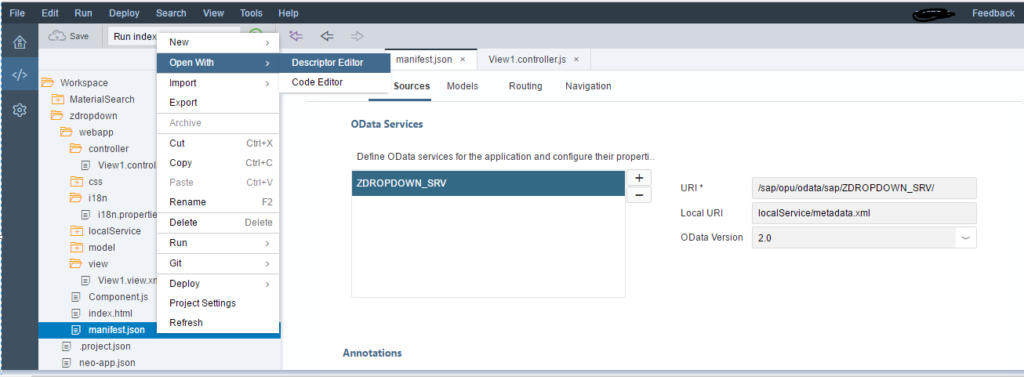1024x377 pixels.
Task: Select Cut in context menu
Action: [218, 143]
